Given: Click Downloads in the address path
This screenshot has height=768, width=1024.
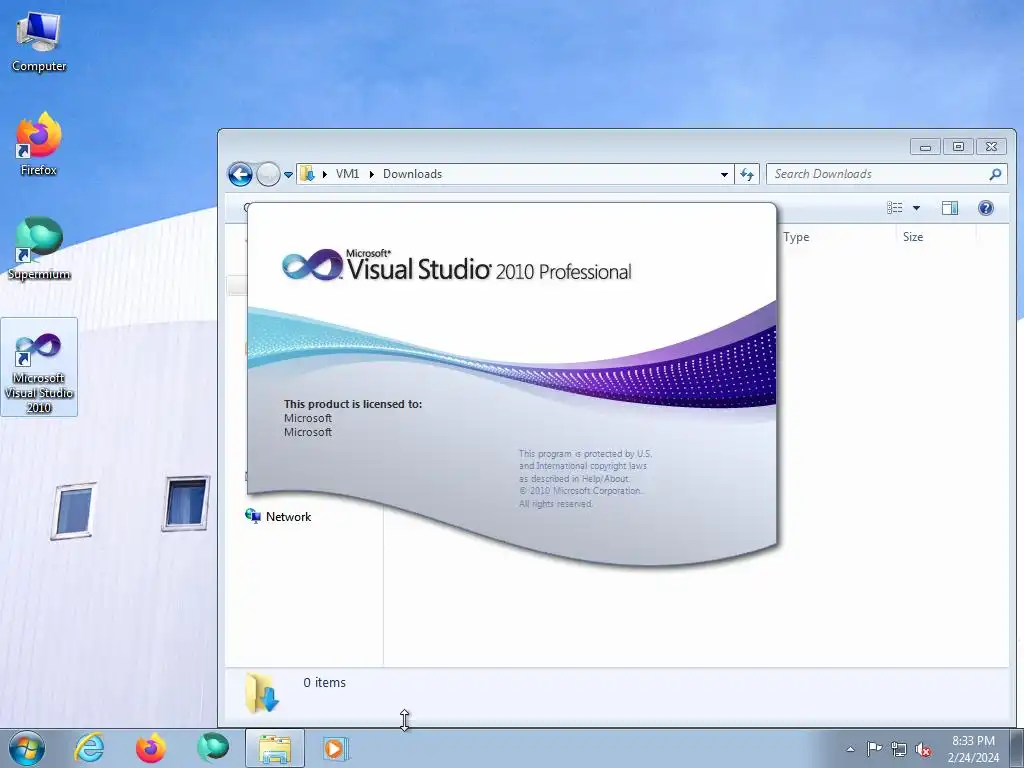Looking at the screenshot, I should (x=412, y=174).
